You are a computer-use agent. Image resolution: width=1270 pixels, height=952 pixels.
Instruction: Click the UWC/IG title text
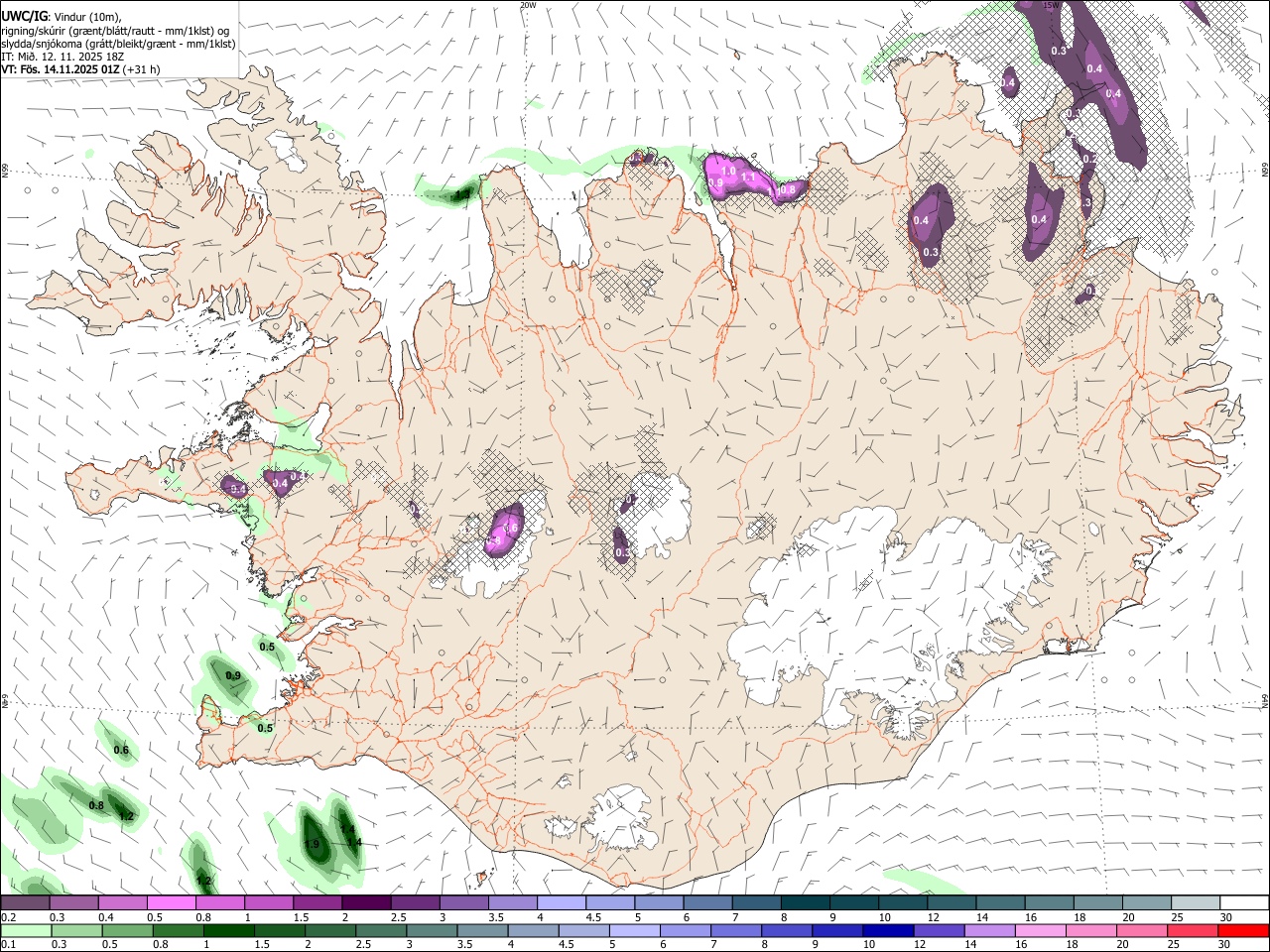(x=23, y=17)
